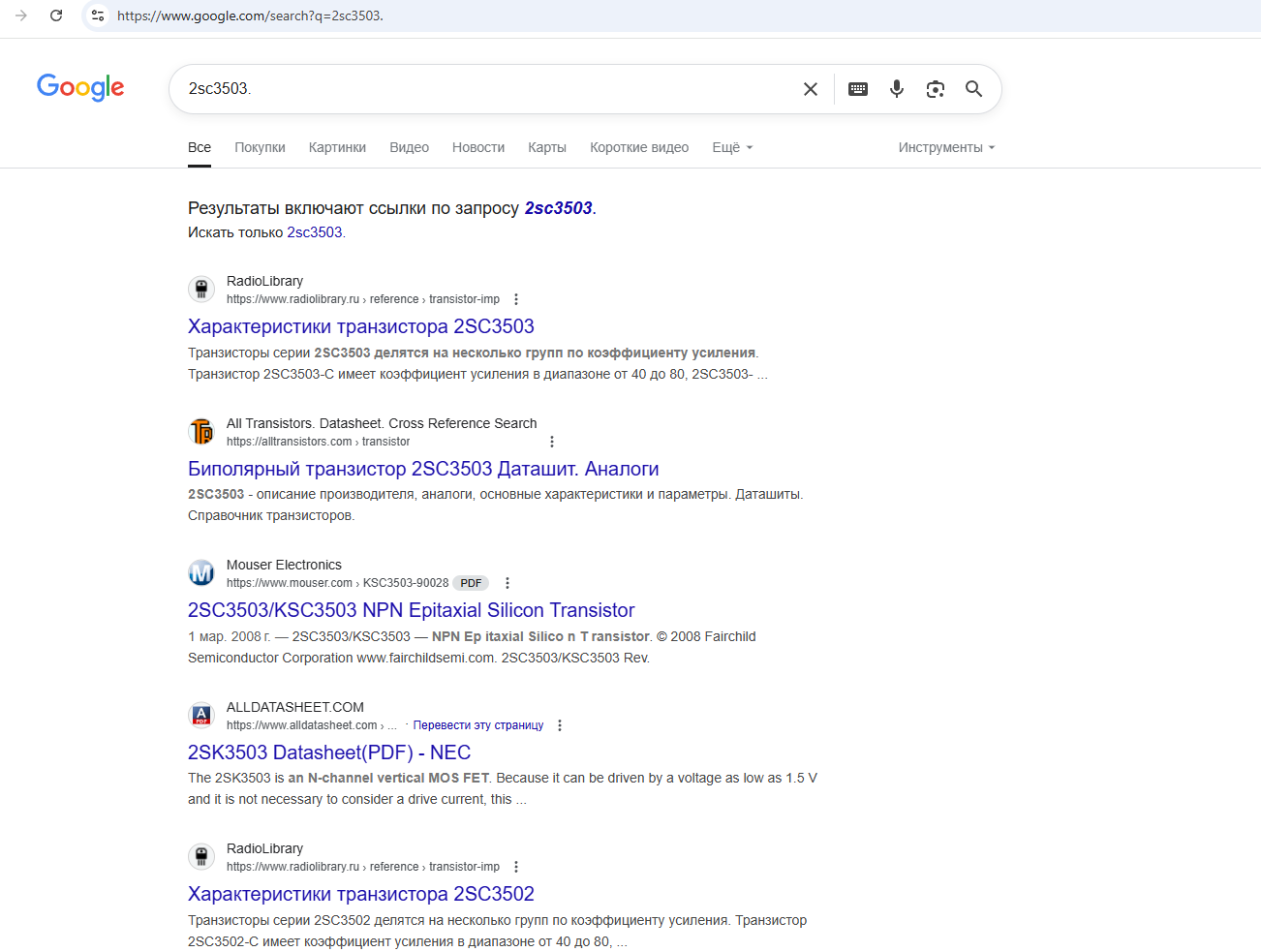Click the RadioLibrary favicon for 2SC3503 result
Screen dimensions: 1261x952
point(201,289)
